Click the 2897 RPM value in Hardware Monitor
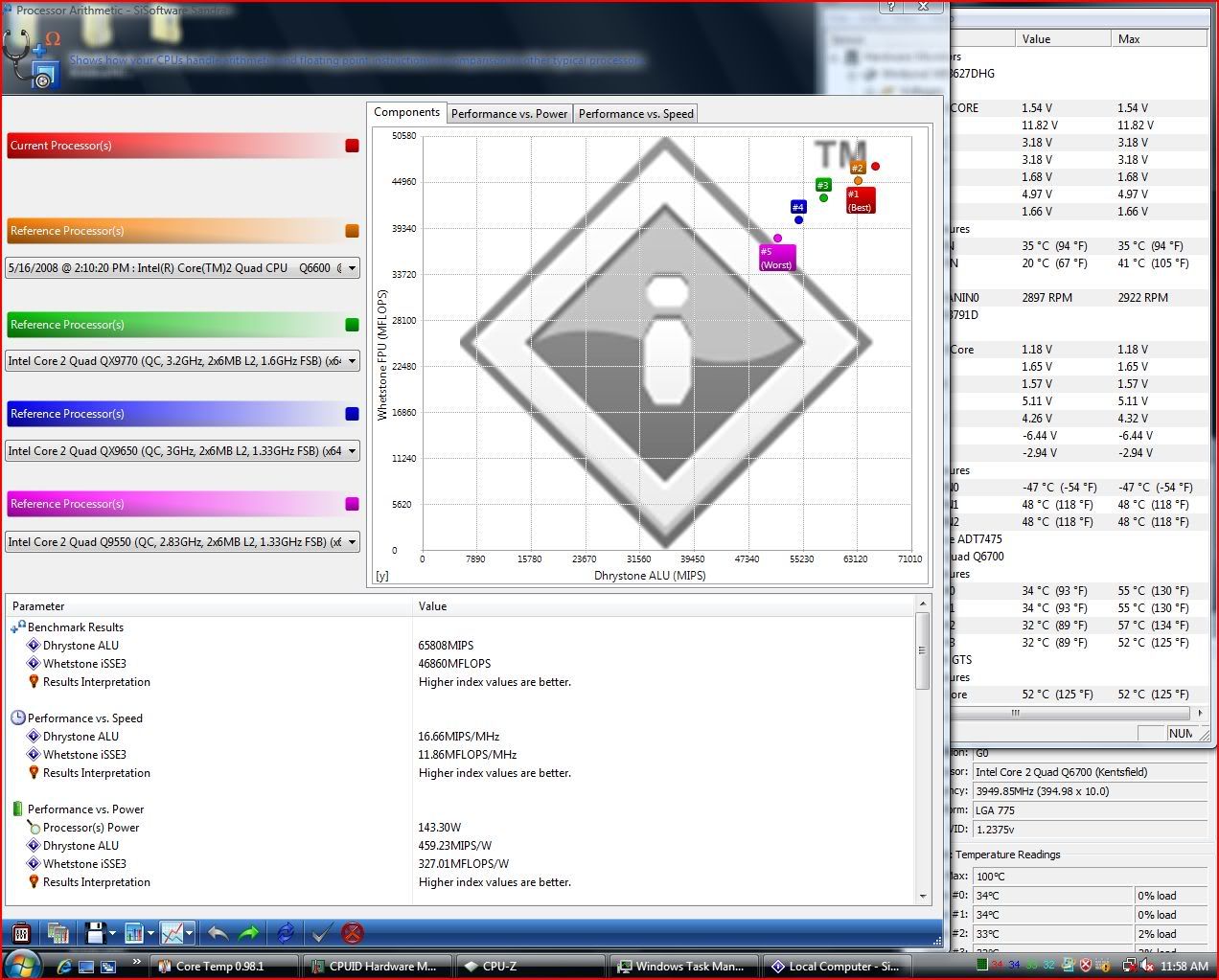The height and width of the screenshot is (980, 1219). pyautogui.click(x=1047, y=298)
